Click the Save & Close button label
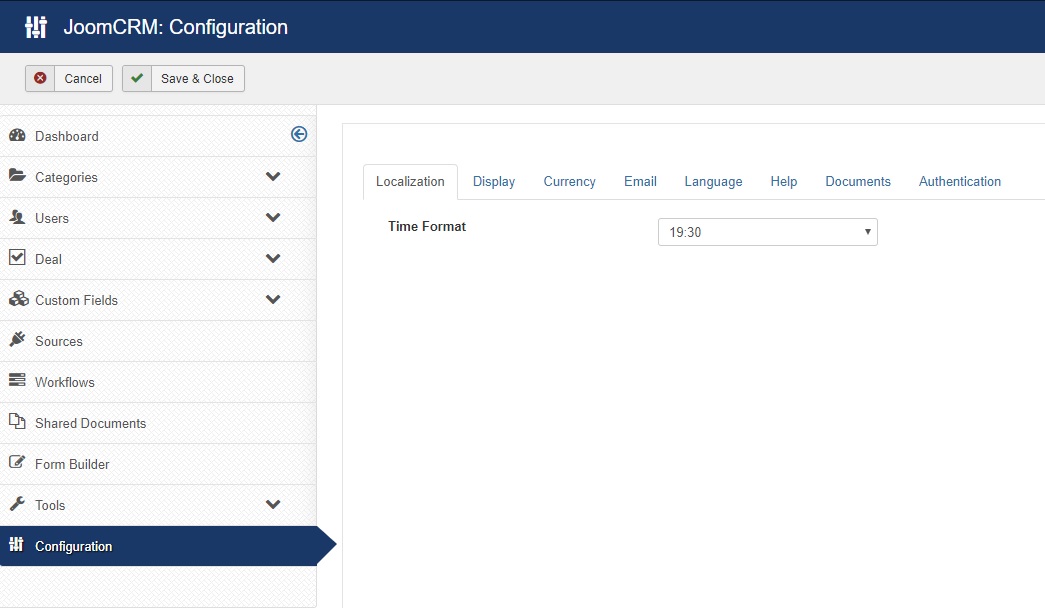The height and width of the screenshot is (608, 1045). click(197, 79)
